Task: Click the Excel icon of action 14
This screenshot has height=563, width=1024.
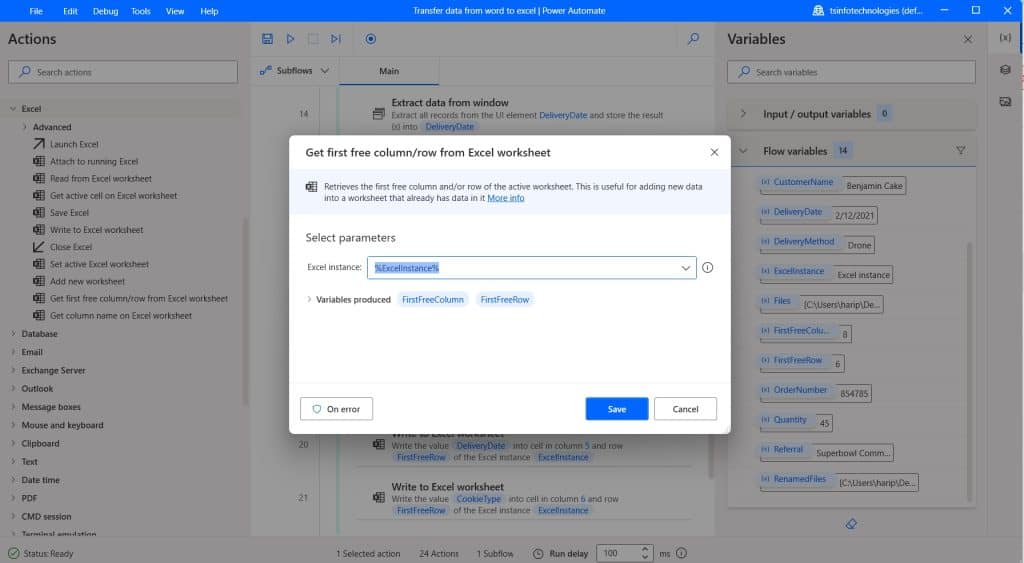Action: pos(378,114)
